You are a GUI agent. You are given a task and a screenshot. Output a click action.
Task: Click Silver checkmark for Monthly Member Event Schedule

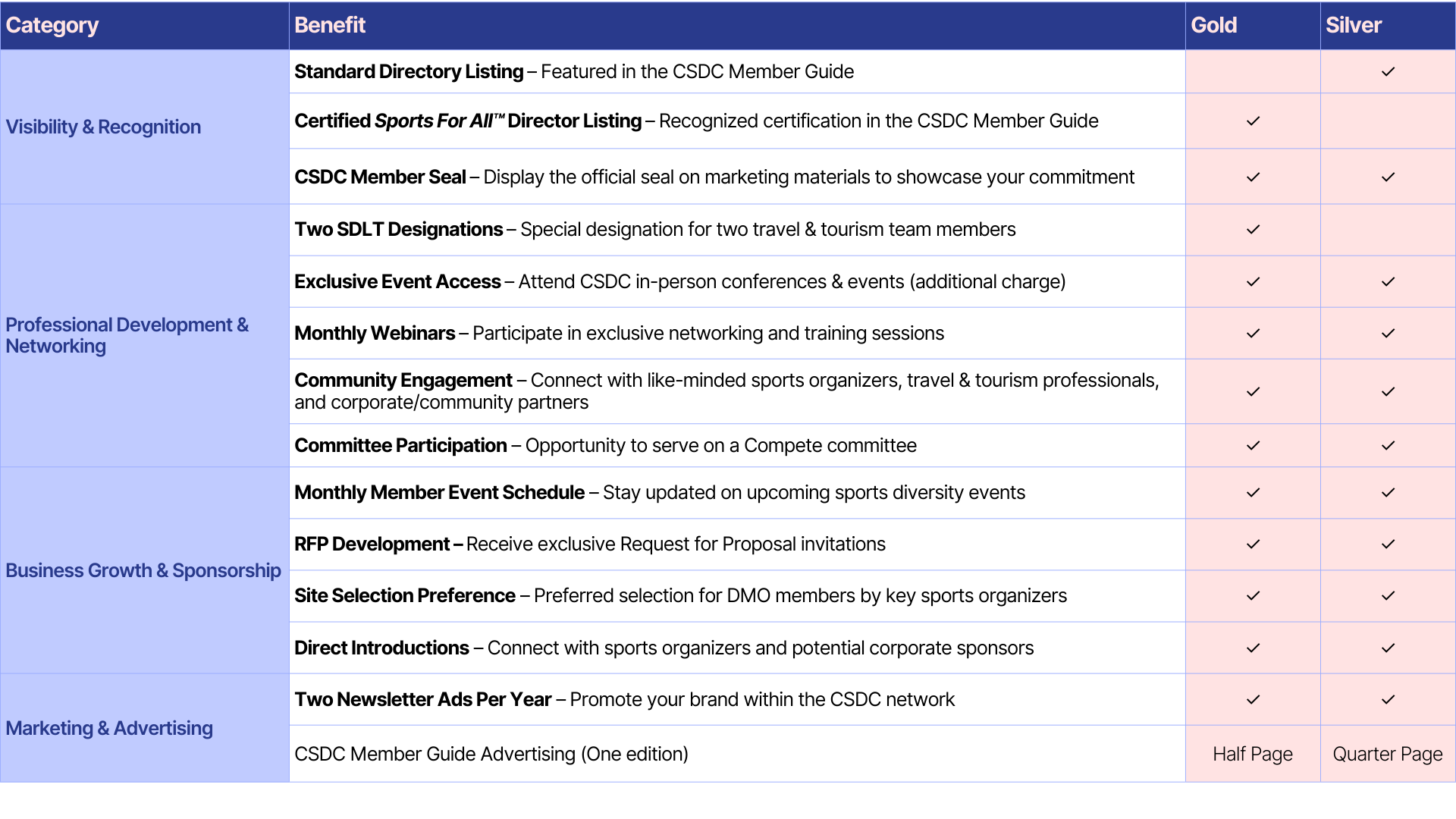(1388, 493)
